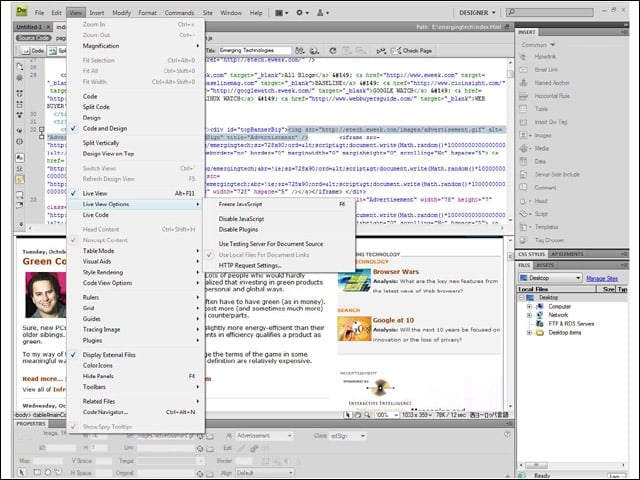Expand the Network tree node

pyautogui.click(x=529, y=315)
